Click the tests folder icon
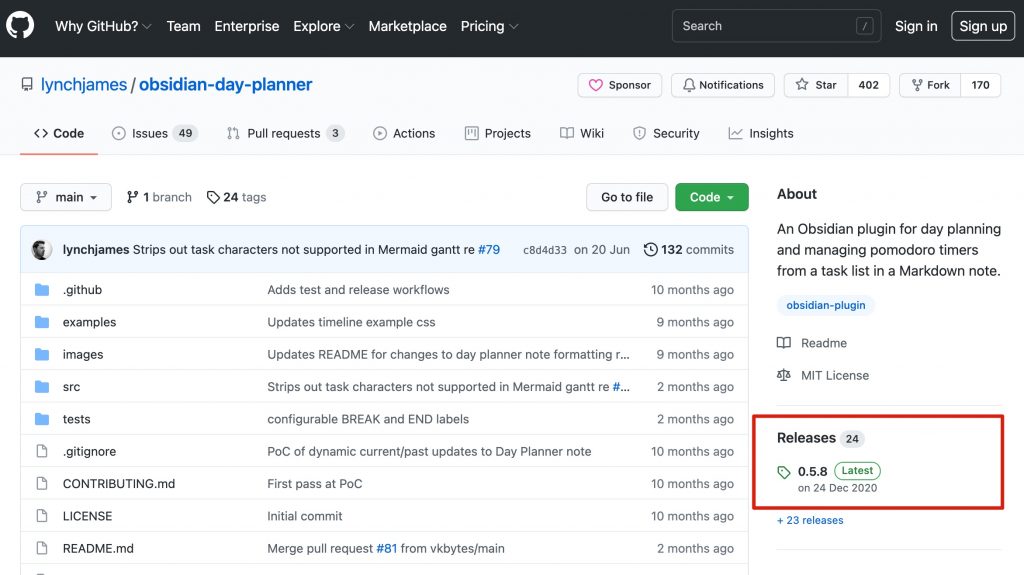 pos(42,419)
